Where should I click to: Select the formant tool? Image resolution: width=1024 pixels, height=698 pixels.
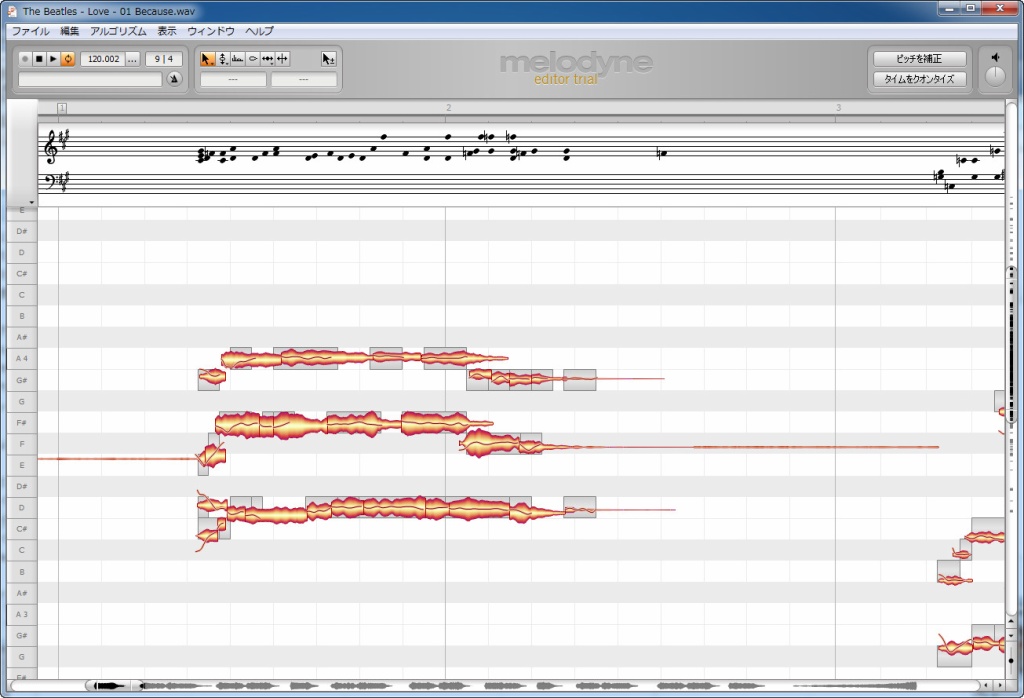238,59
